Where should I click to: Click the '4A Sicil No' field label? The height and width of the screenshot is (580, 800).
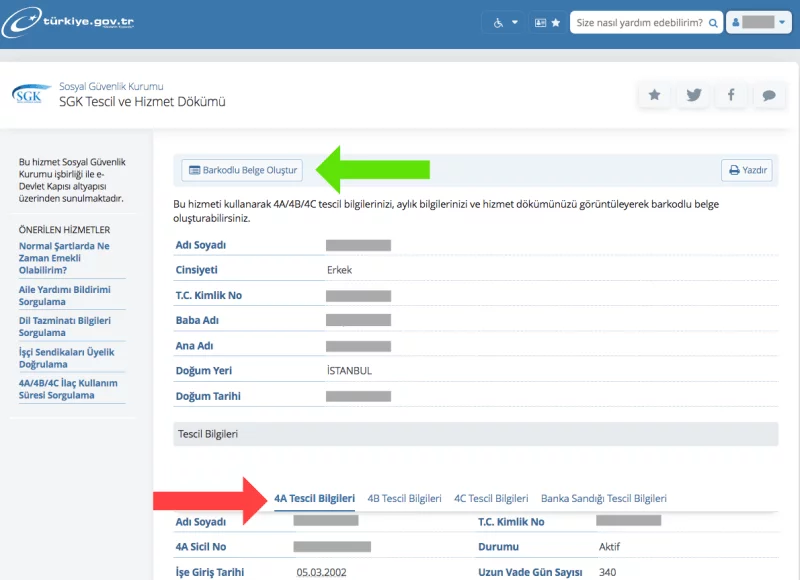point(201,547)
